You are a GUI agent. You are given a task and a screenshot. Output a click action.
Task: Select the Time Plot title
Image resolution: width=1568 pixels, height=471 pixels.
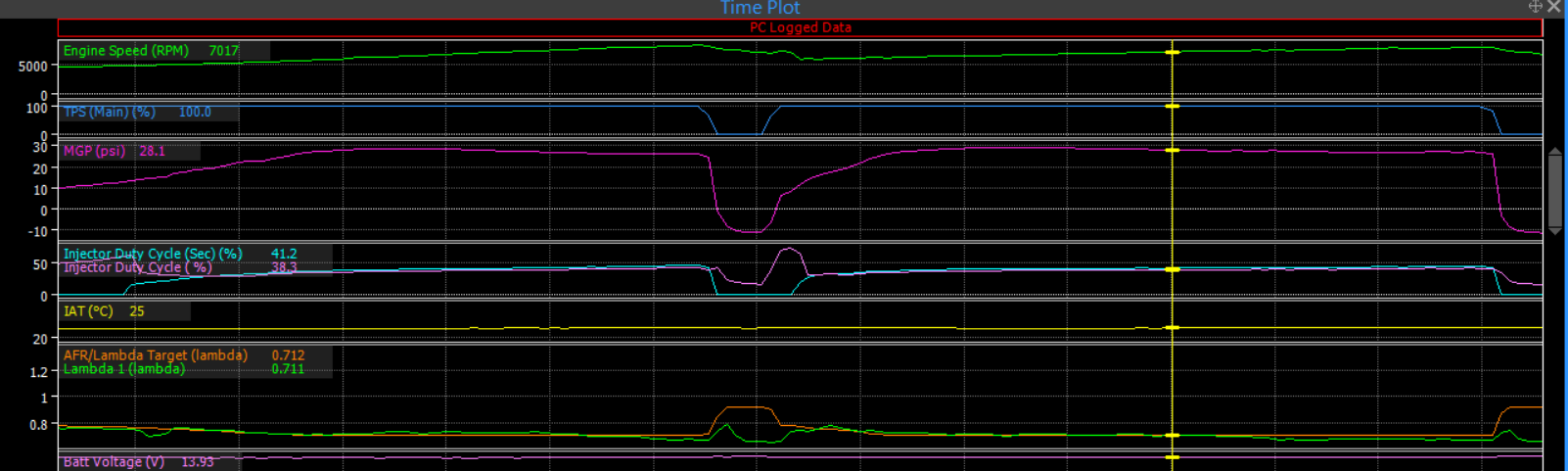tap(760, 8)
